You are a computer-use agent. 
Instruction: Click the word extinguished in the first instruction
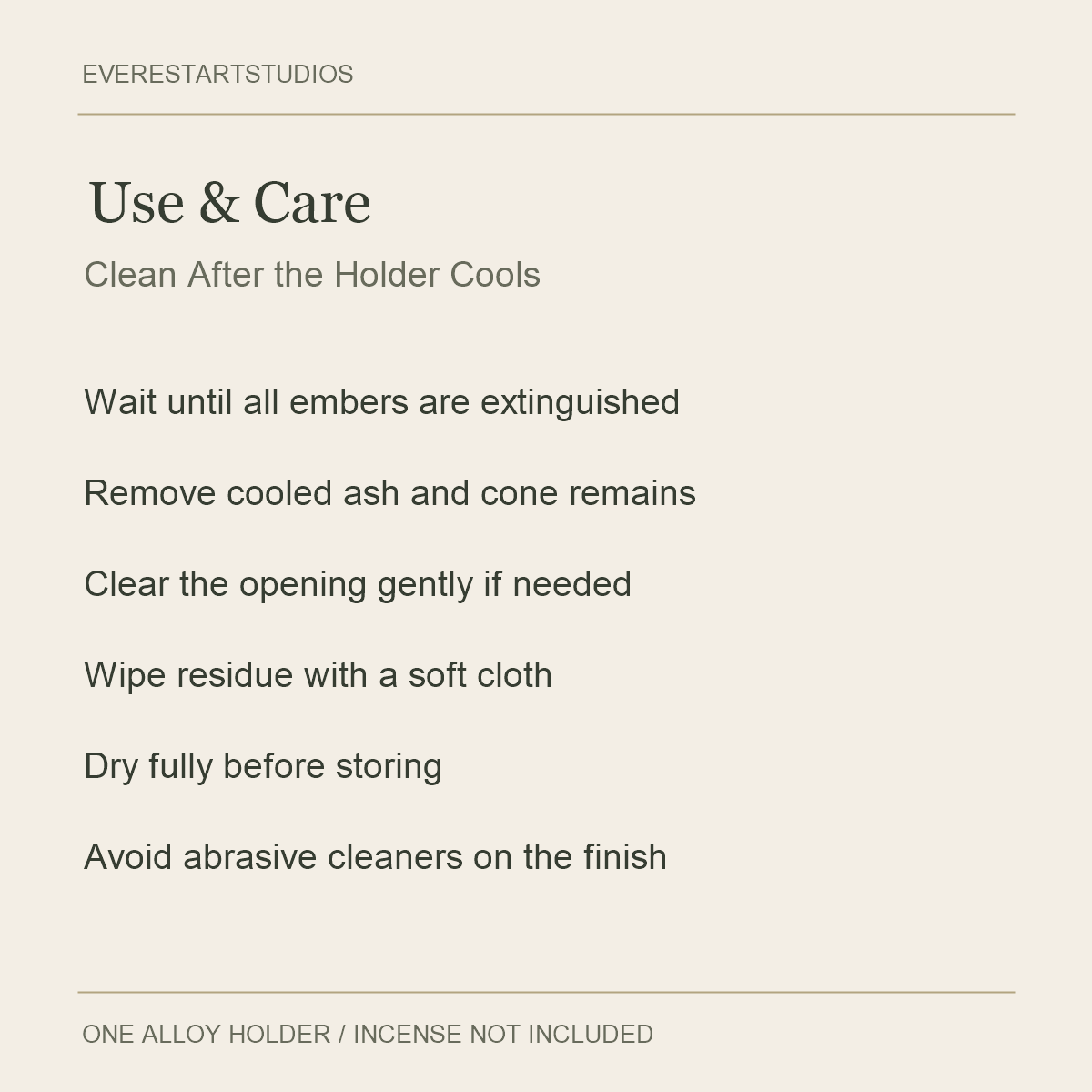[x=580, y=402]
